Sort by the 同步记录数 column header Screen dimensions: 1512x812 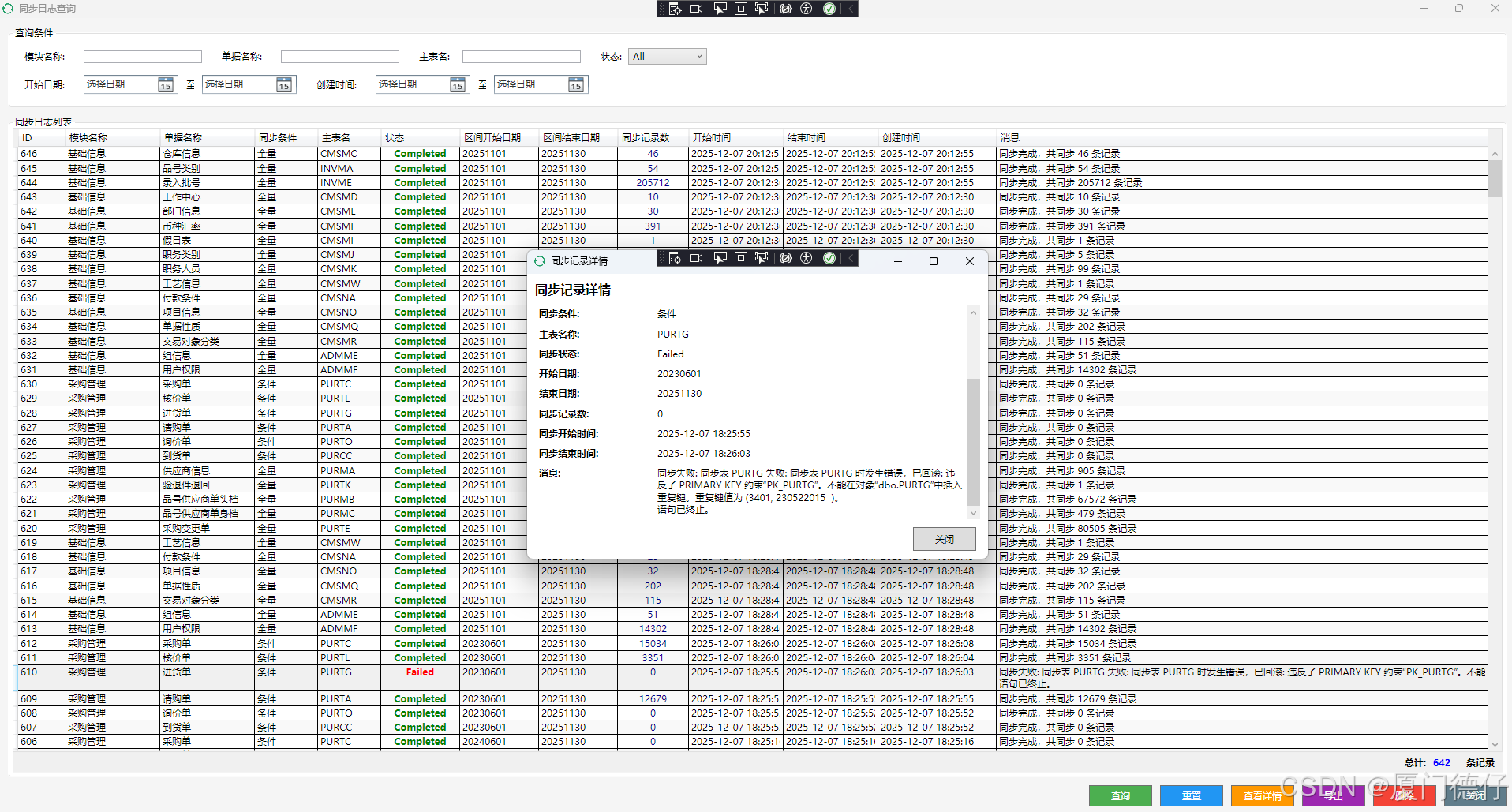point(653,138)
